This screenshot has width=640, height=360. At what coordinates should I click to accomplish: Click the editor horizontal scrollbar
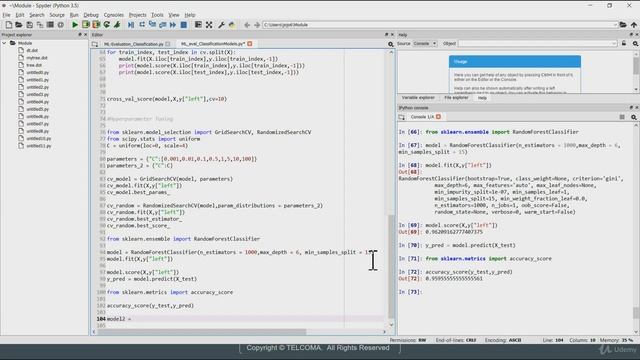(x=202, y=332)
